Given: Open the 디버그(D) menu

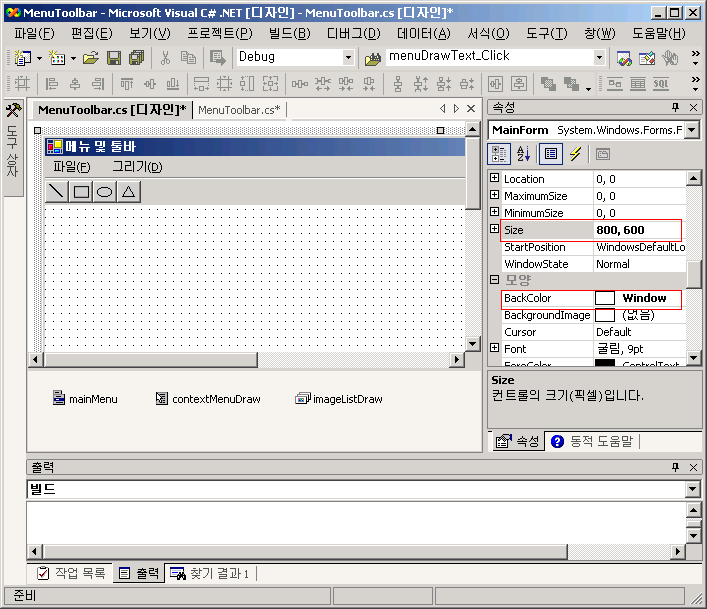Looking at the screenshot, I should coord(353,33).
